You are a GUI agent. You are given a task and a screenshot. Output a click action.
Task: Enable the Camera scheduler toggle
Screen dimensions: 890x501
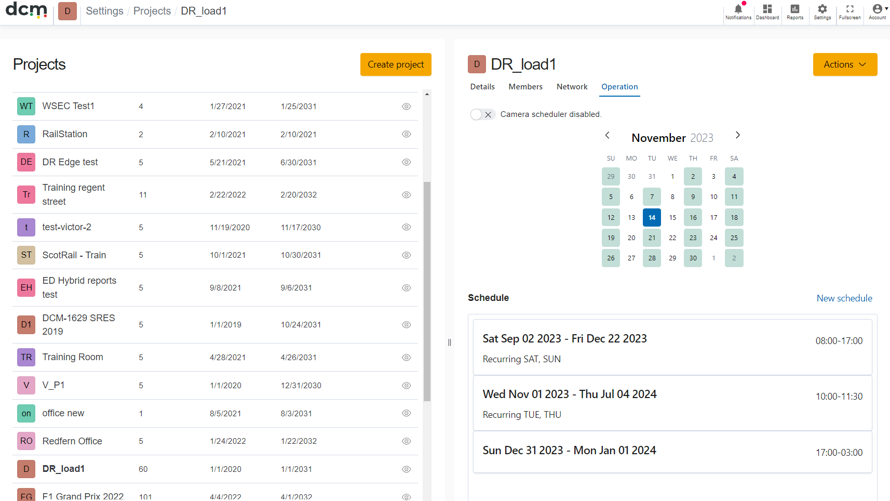482,114
